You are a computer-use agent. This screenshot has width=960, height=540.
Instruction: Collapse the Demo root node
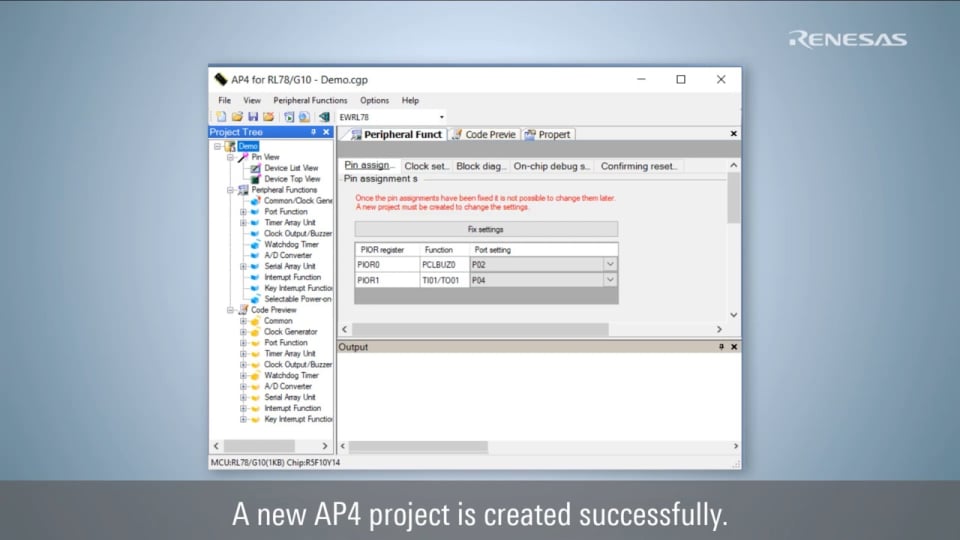(x=217, y=146)
